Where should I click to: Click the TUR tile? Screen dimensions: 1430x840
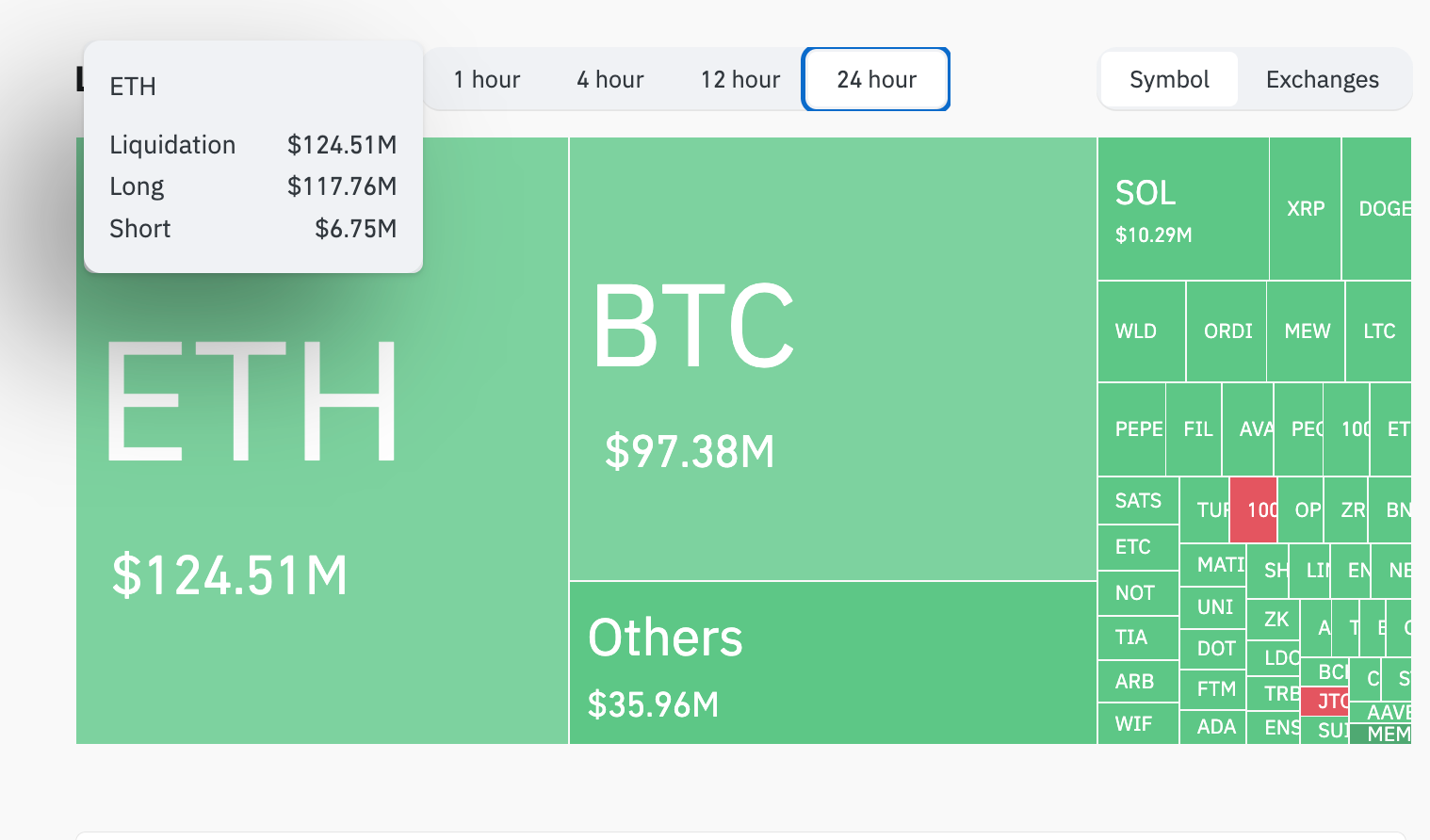[x=1205, y=509]
